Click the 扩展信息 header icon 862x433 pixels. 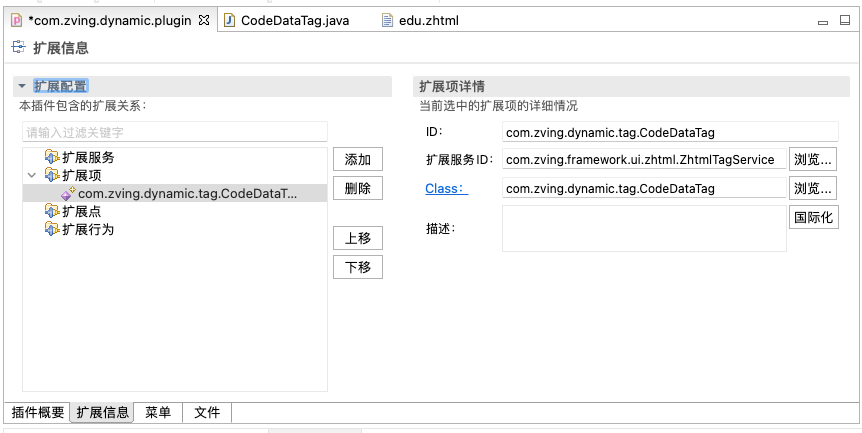coord(18,48)
